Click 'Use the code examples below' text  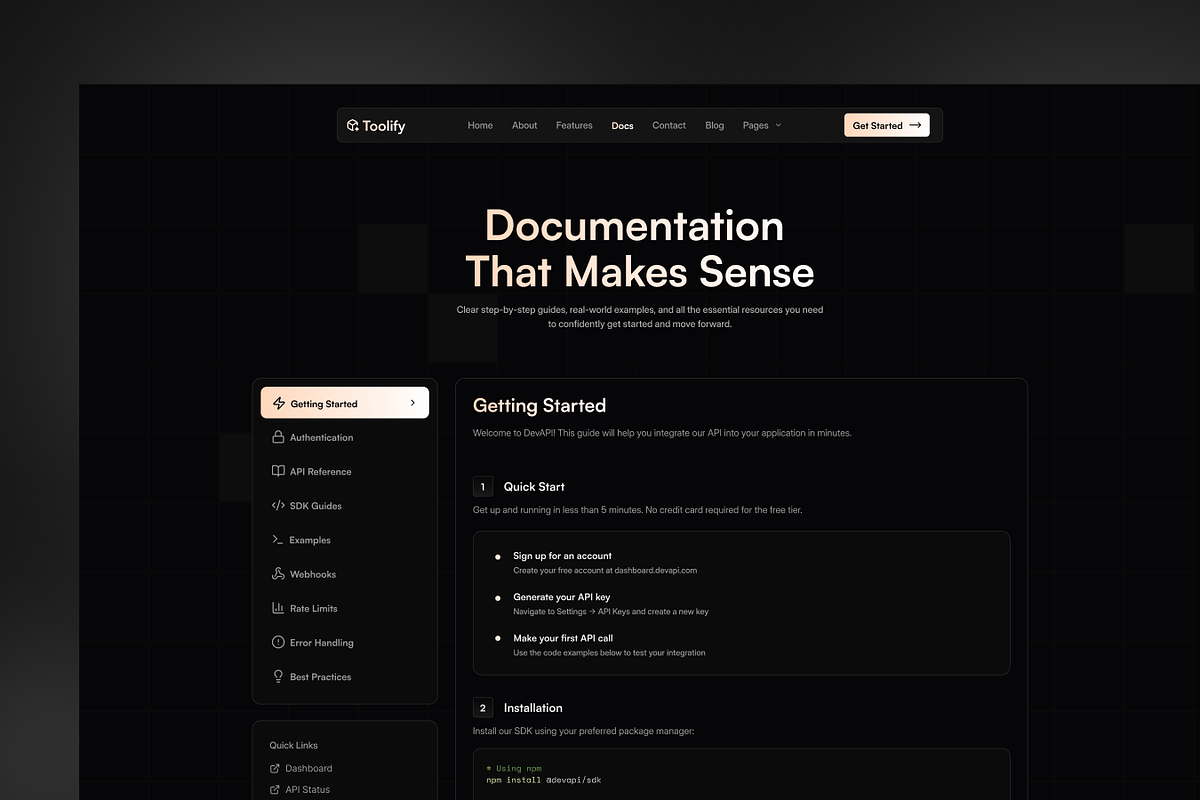coord(609,652)
